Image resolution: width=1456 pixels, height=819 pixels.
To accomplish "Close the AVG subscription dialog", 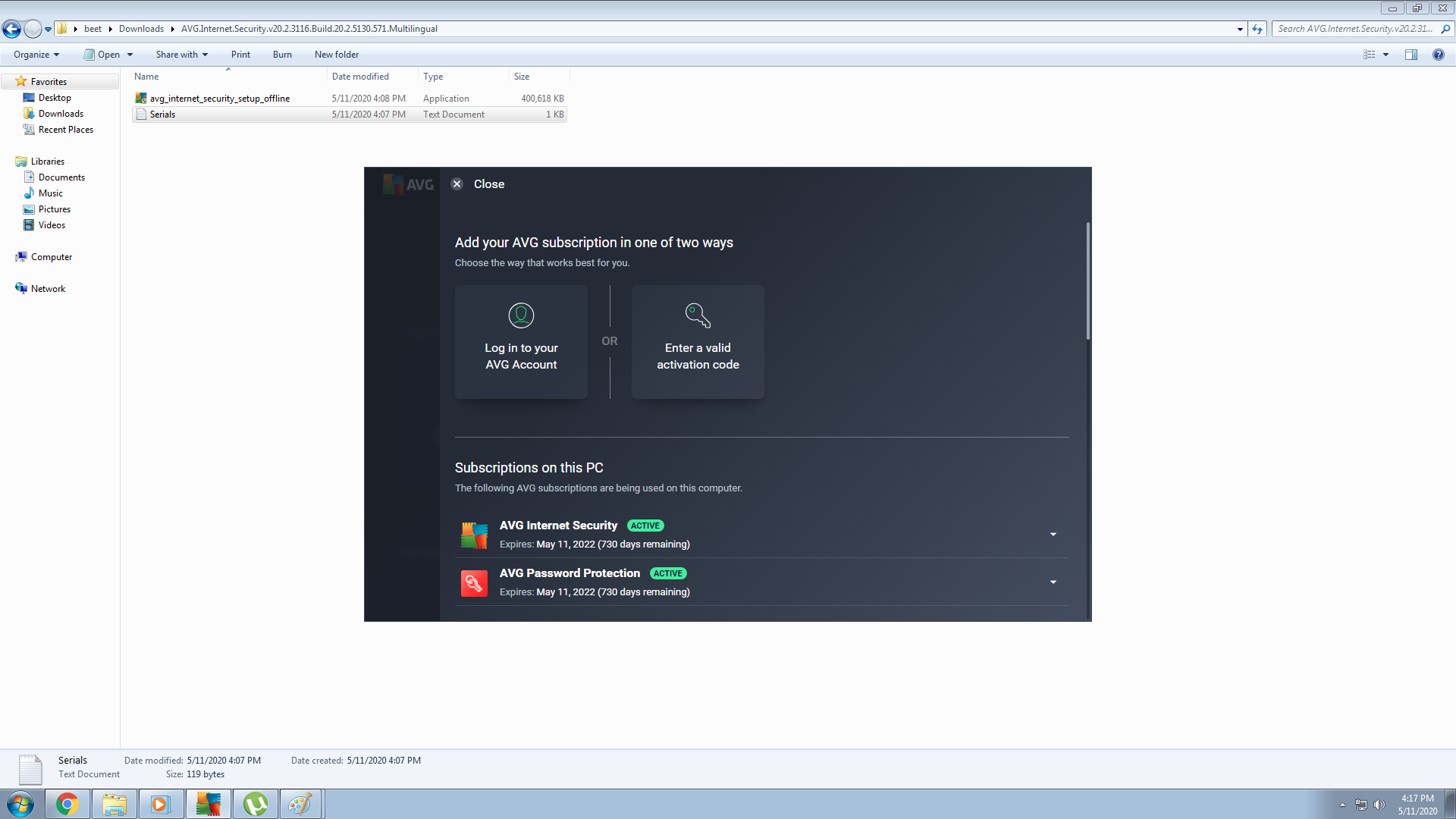I will (x=457, y=184).
